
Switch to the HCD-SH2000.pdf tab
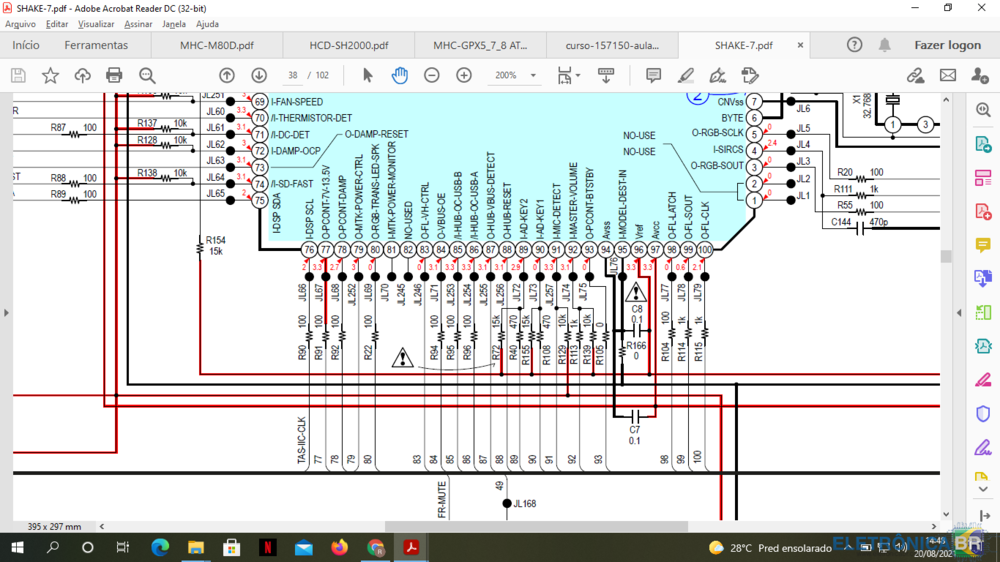tap(349, 45)
